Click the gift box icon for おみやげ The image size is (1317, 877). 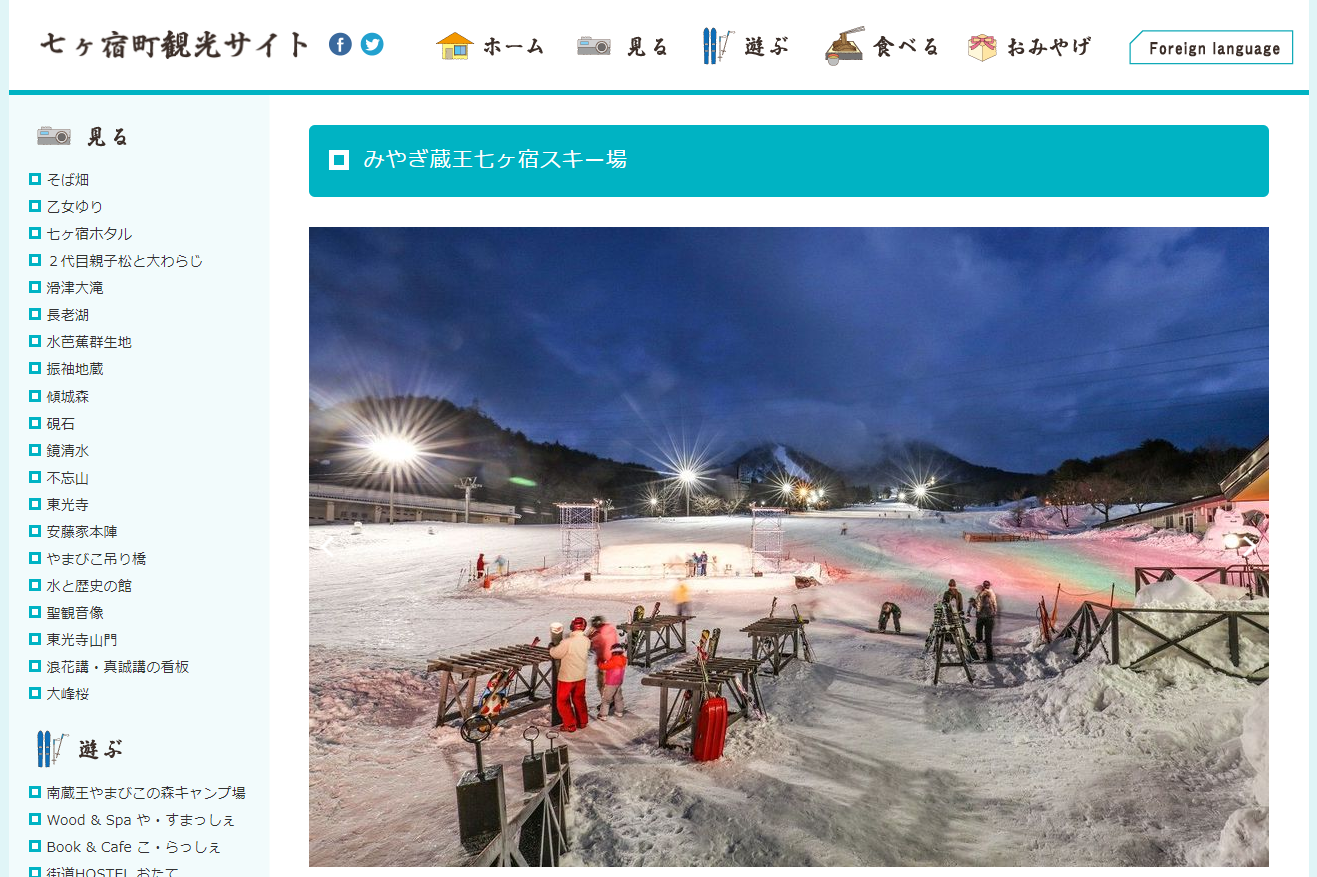pyautogui.click(x=982, y=47)
